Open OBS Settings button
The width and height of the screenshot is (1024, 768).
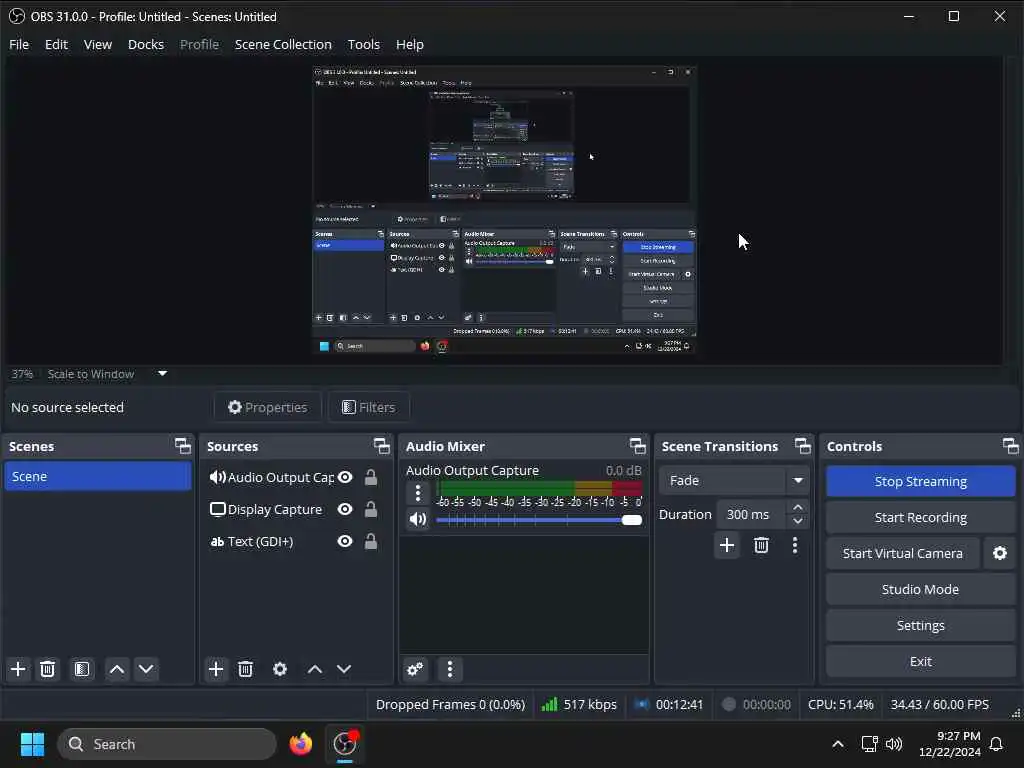920,625
